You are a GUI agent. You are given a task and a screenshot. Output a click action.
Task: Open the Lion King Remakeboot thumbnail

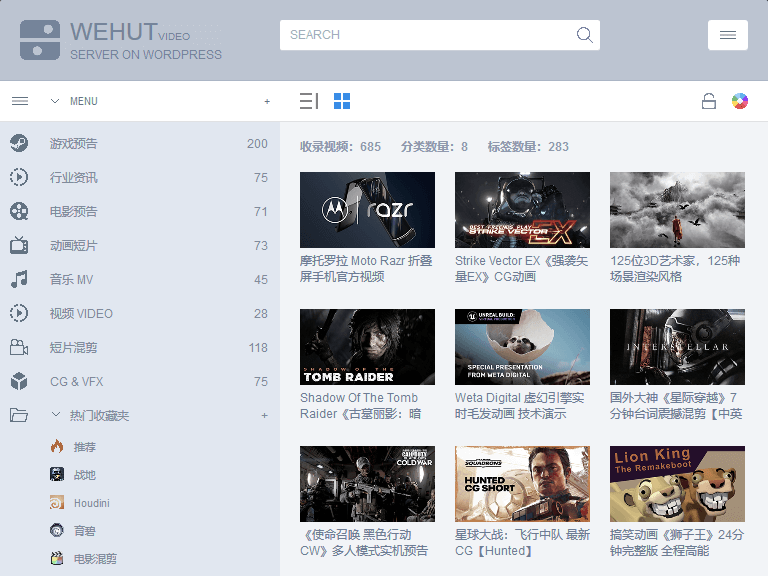[677, 484]
